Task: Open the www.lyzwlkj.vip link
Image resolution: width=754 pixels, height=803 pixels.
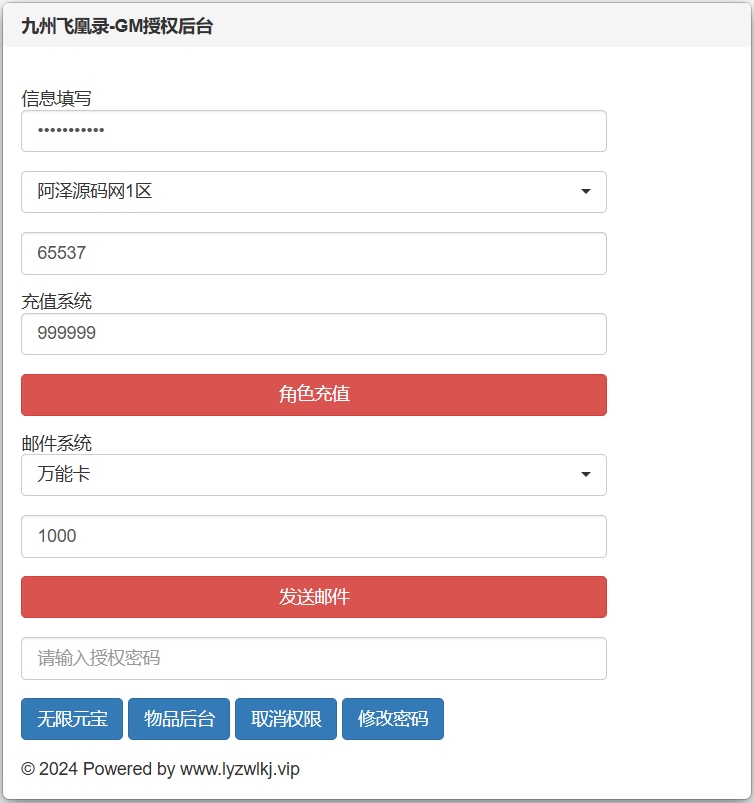Action: tap(239, 769)
